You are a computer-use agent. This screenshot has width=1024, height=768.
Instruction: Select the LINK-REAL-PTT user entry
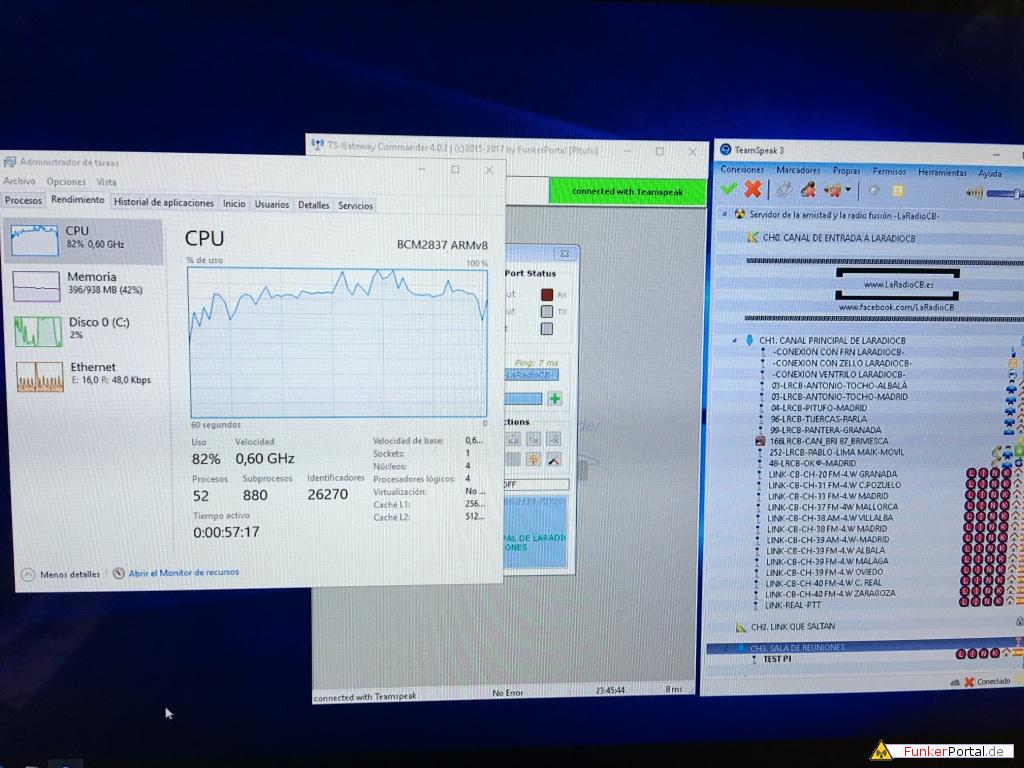coord(793,604)
